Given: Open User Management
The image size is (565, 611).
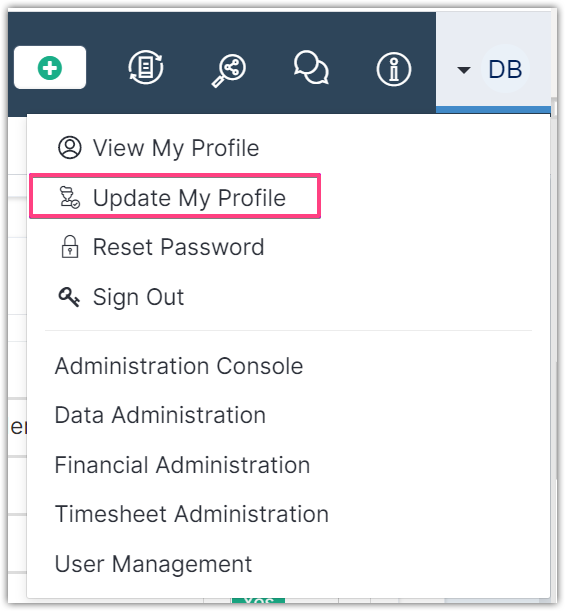Looking at the screenshot, I should 154,564.
